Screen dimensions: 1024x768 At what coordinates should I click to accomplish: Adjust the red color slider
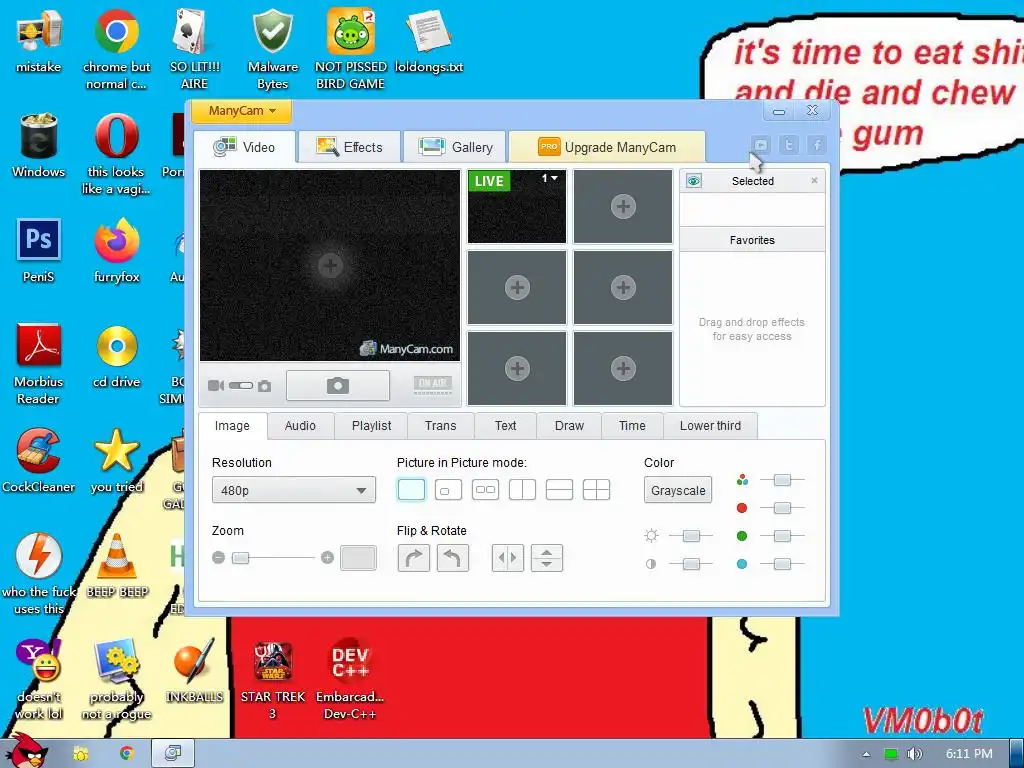pos(782,507)
